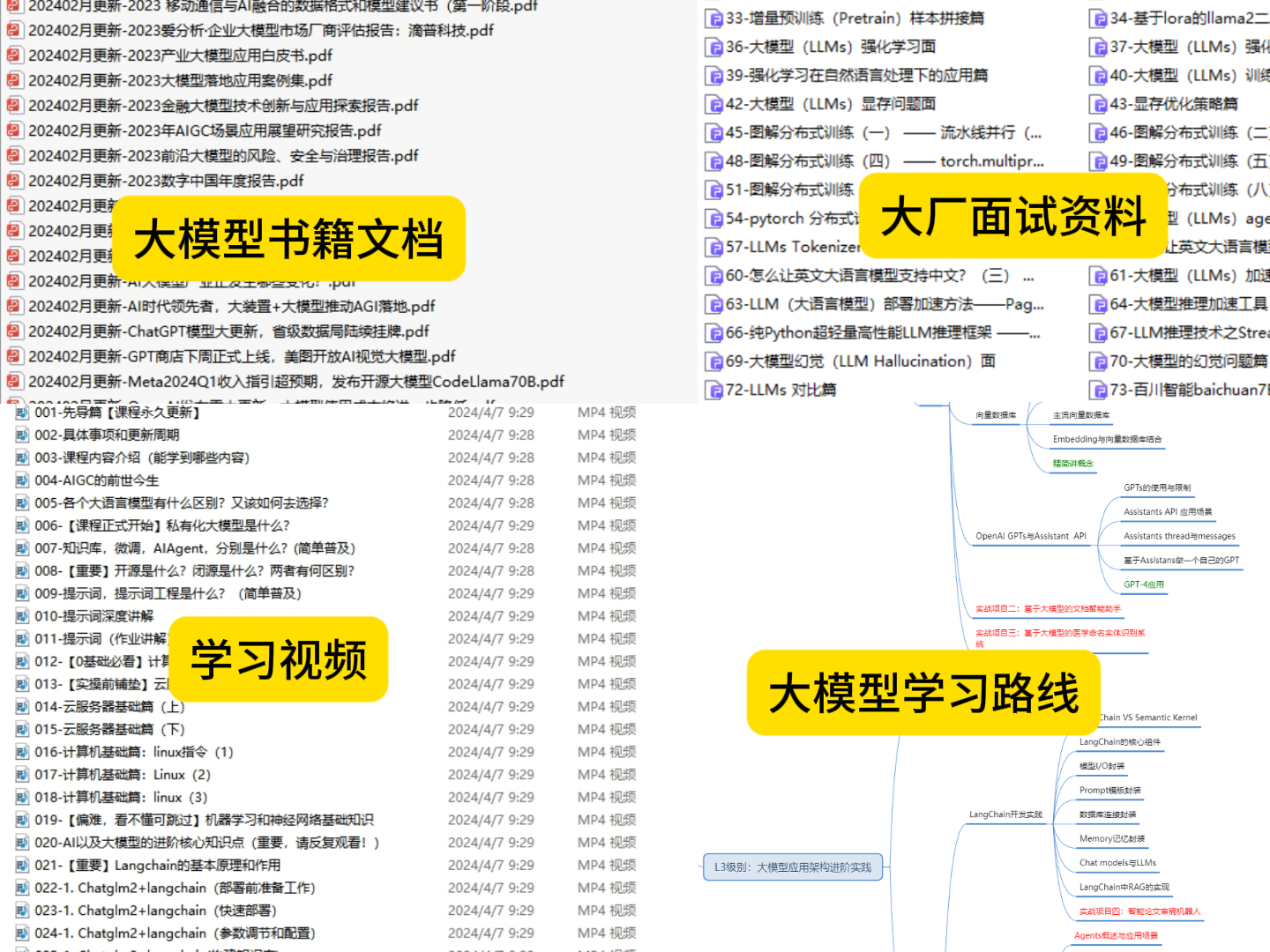This screenshot has width=1270, height=952.
Task: Click the document icon beside 64-大模型推理加速工具
Action: [x=1098, y=303]
